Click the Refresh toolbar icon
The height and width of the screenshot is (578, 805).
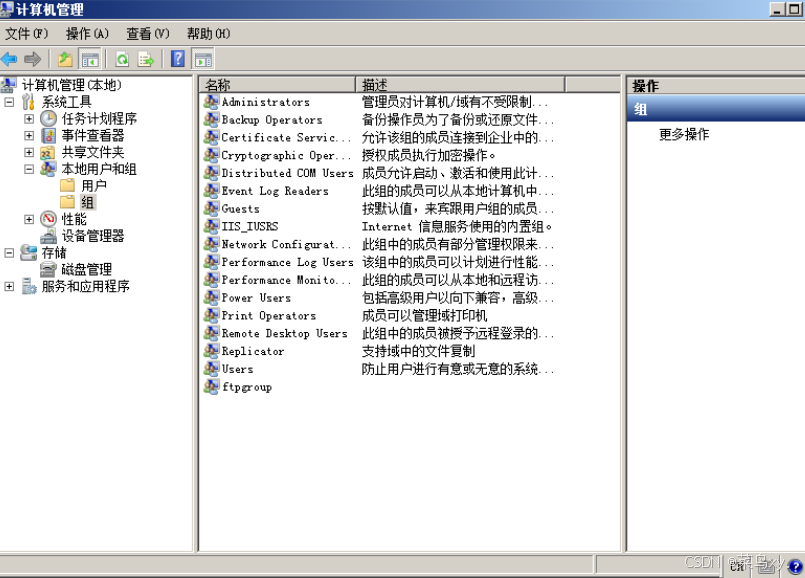(122, 60)
